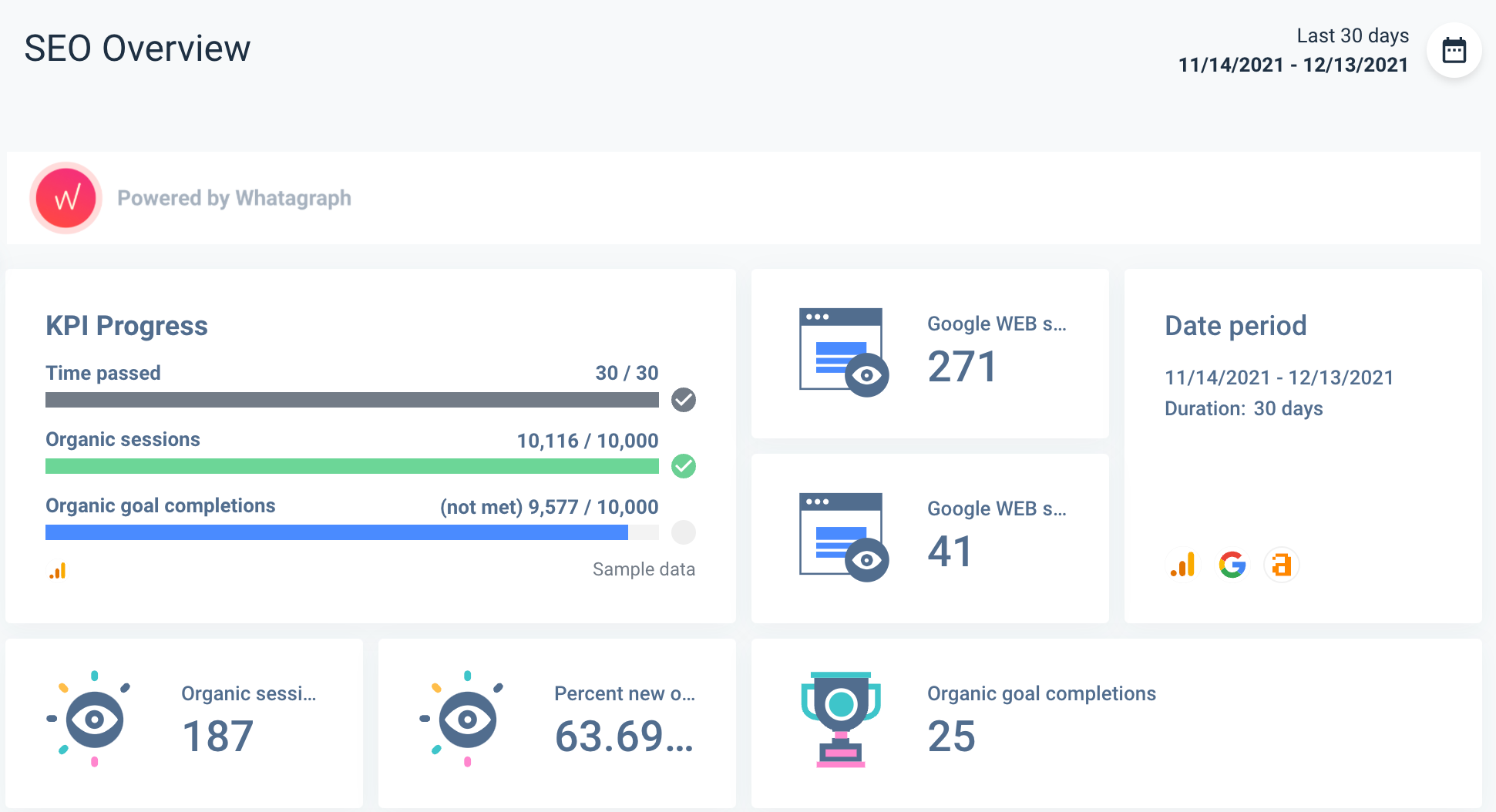Screen dimensions: 1496x812
Task: Click the orange Ahrefs icon in Date period card
Action: (1282, 565)
